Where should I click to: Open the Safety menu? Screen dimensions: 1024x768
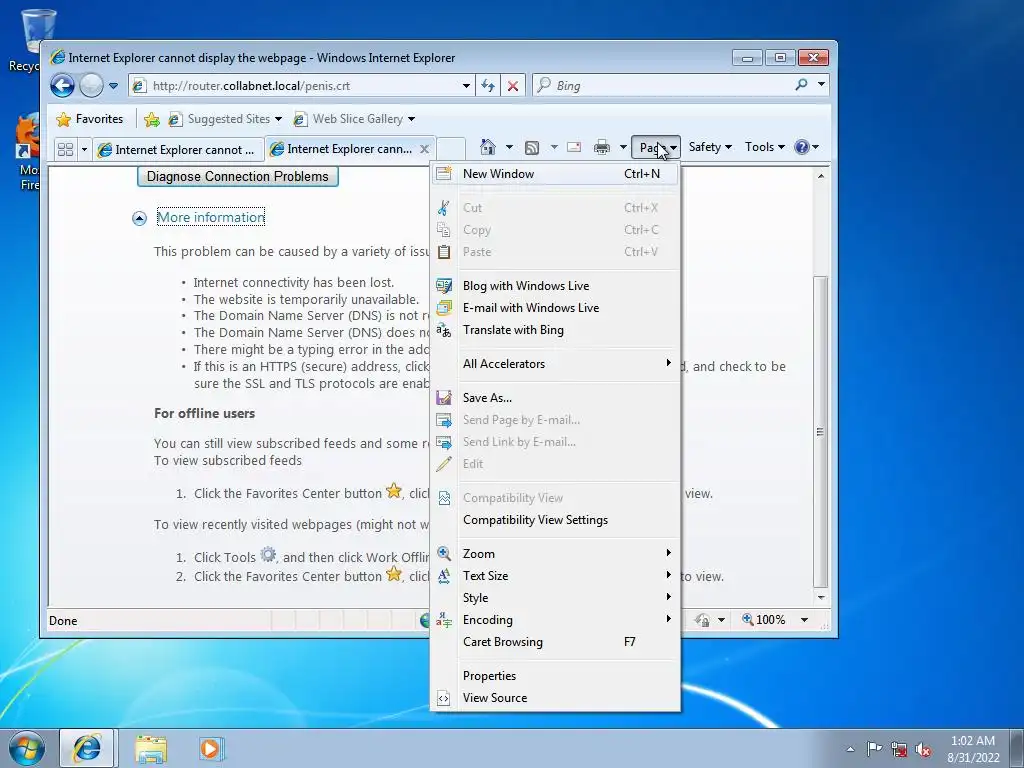pyautogui.click(x=710, y=147)
